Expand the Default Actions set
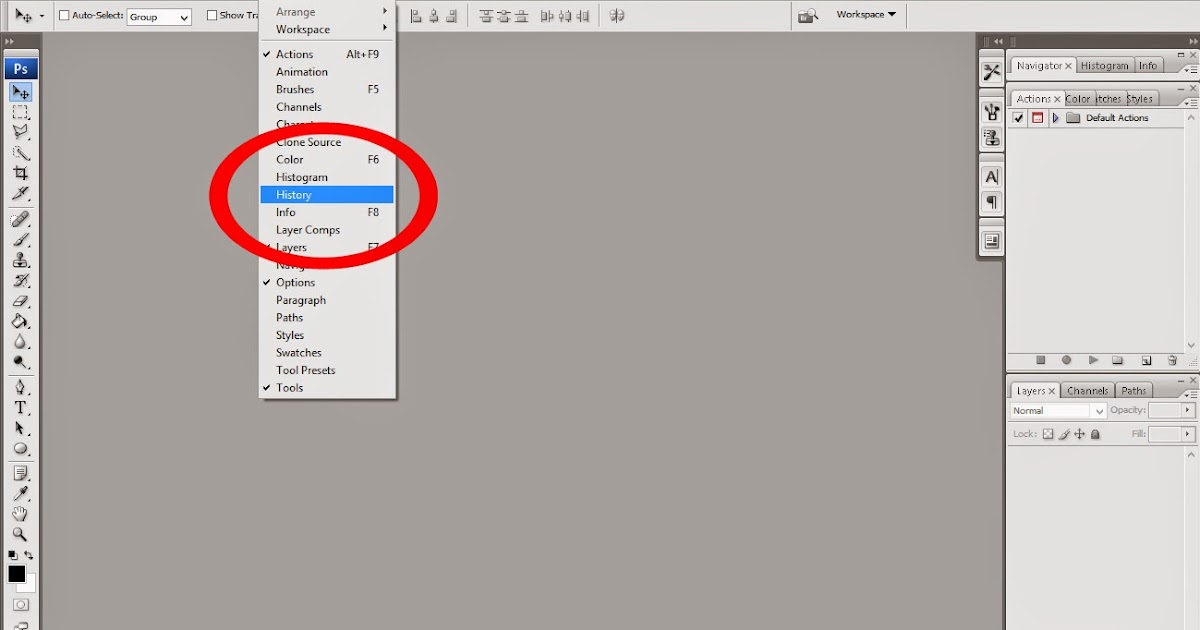1200x630 pixels. coord(1055,118)
